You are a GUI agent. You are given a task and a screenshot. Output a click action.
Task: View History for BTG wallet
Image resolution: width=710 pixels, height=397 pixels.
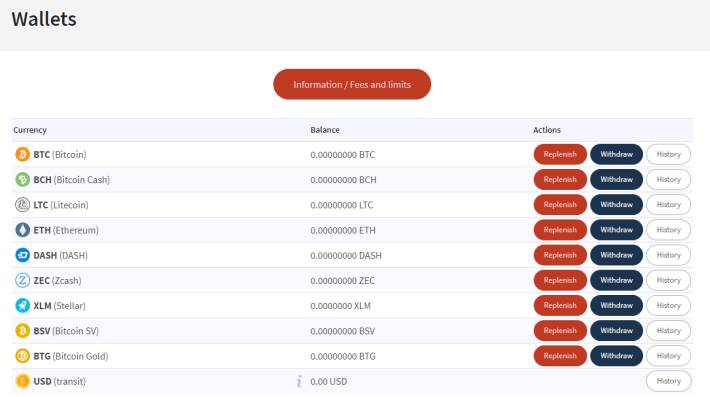(x=668, y=356)
